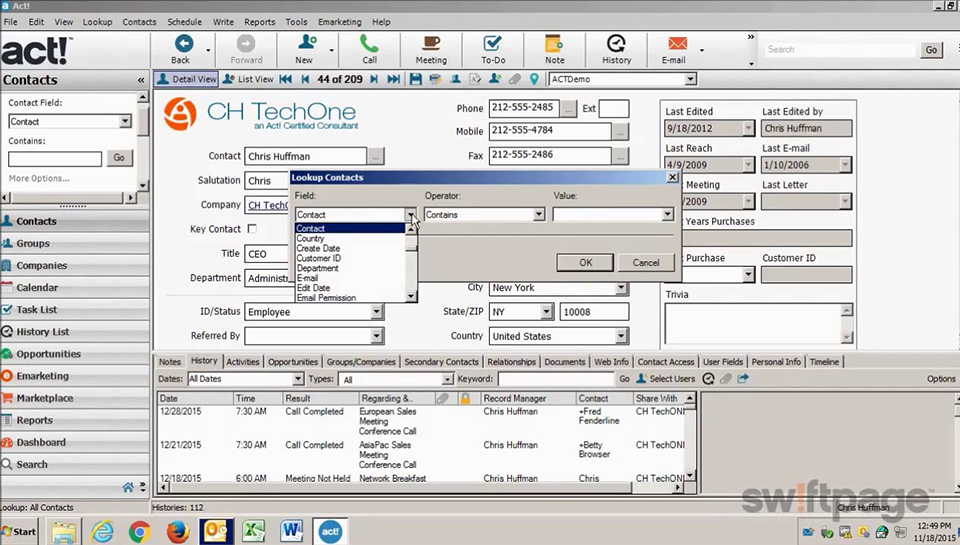Click More Options link in sidebar
Screen dimensions: 960x545
click(x=39, y=178)
